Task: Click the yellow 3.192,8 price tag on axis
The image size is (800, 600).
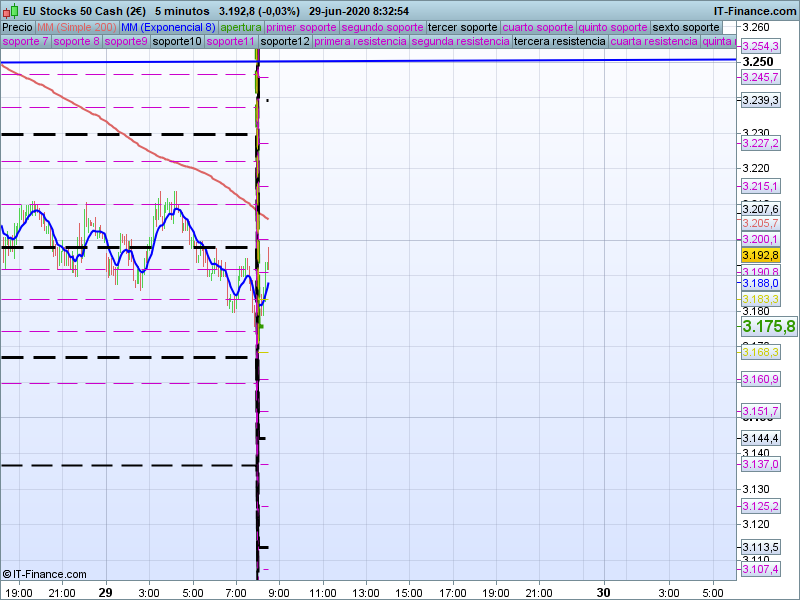Action: coord(760,256)
